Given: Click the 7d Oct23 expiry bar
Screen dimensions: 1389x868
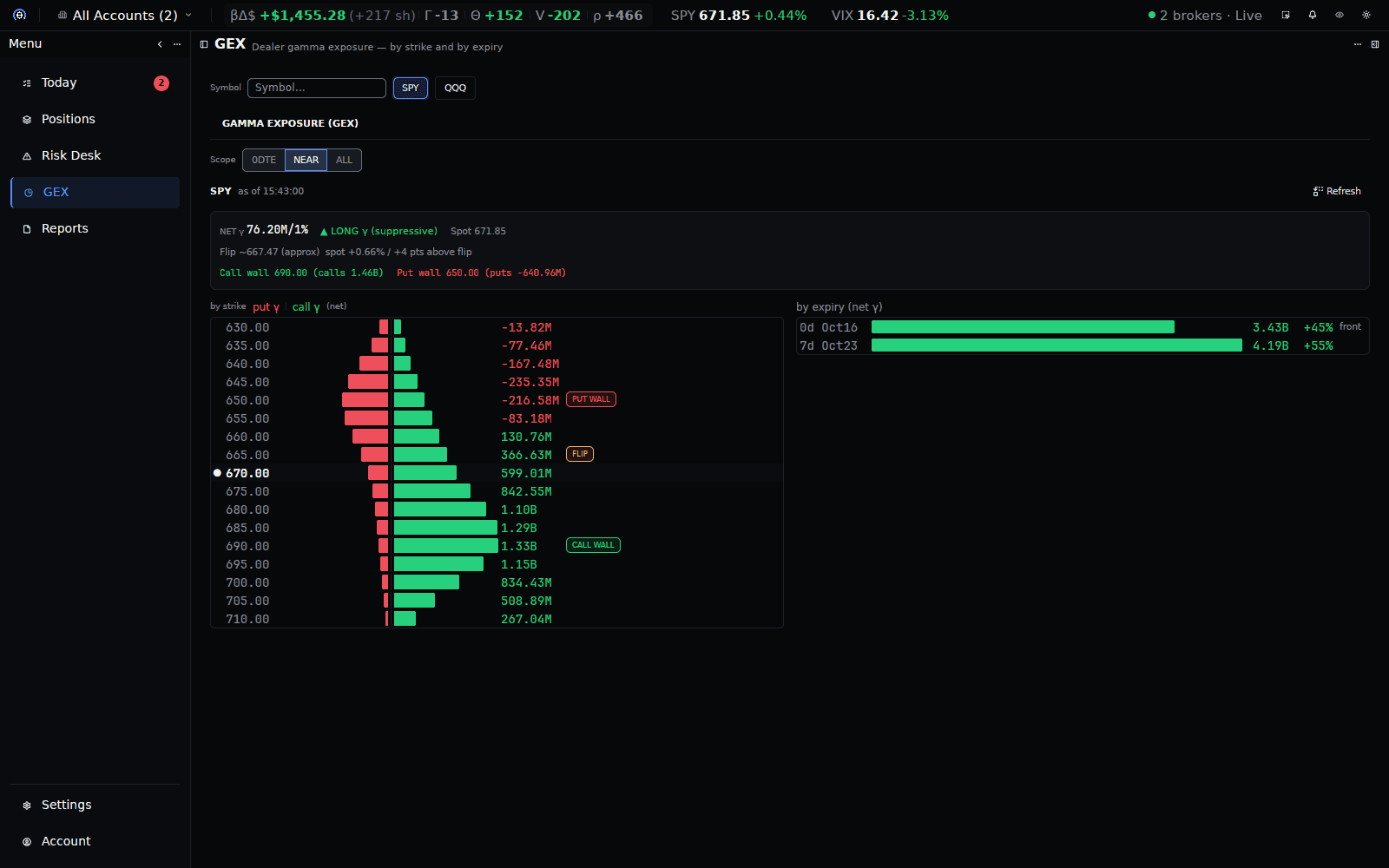Looking at the screenshot, I should (x=1057, y=345).
